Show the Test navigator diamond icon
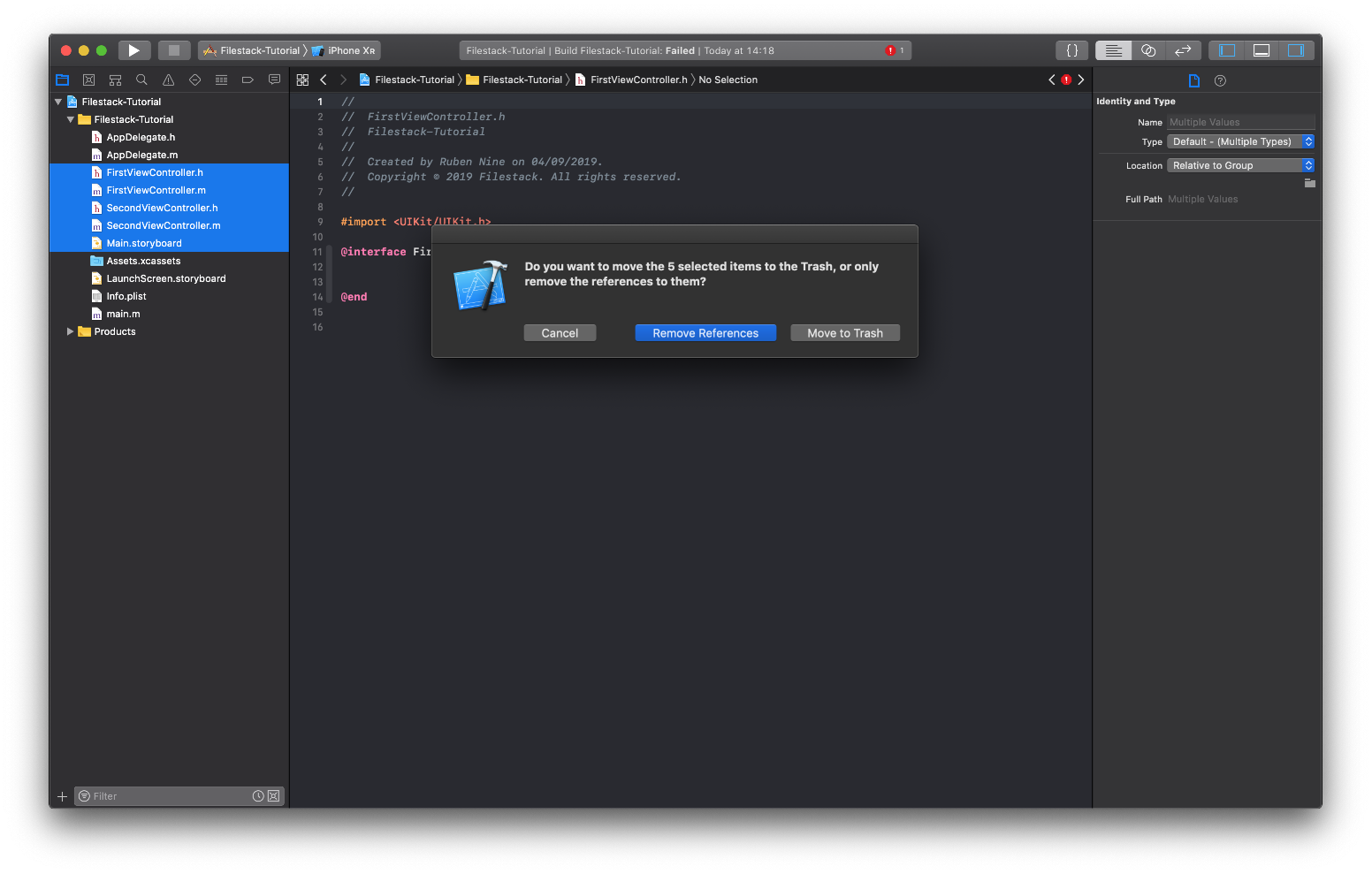 coord(194,80)
